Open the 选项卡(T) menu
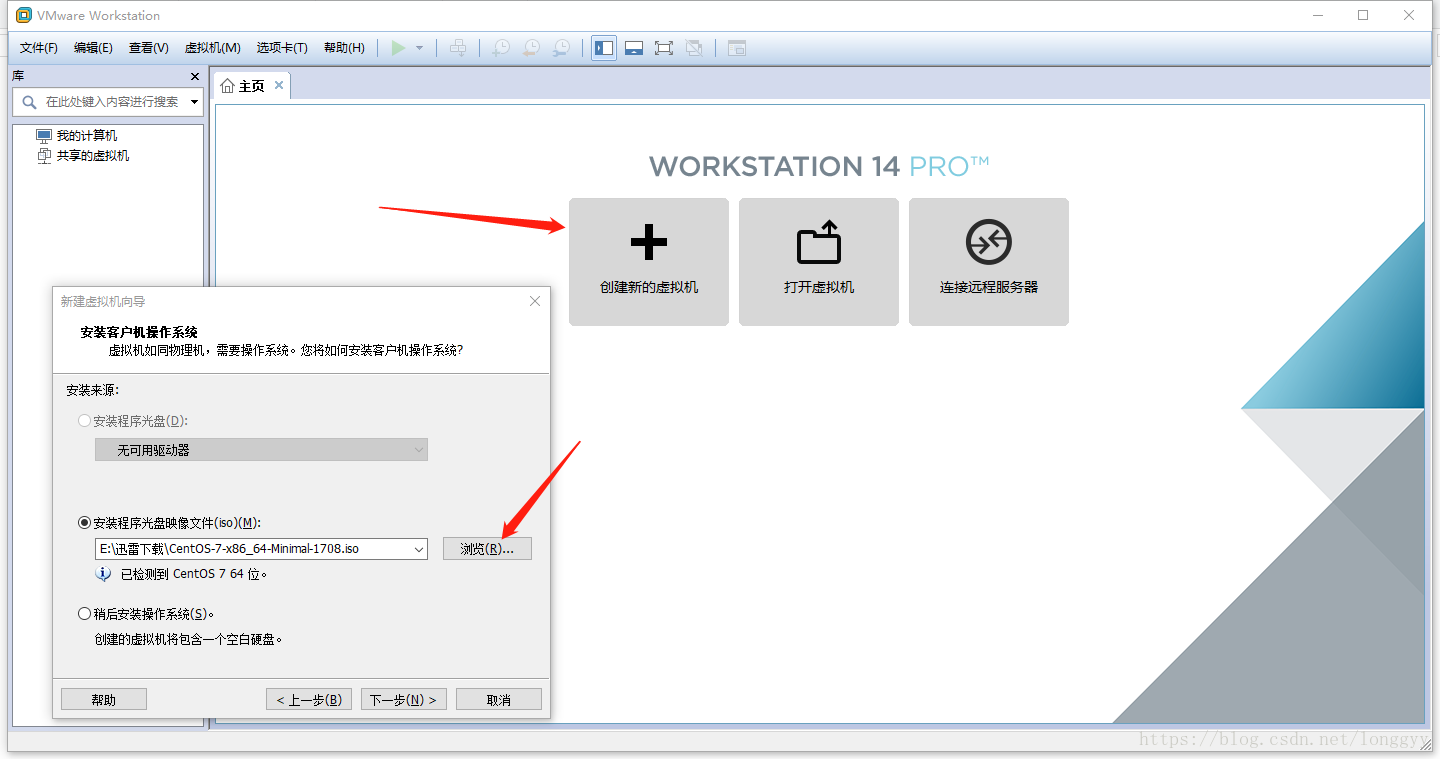Viewport: 1440px width, 759px height. click(x=282, y=48)
